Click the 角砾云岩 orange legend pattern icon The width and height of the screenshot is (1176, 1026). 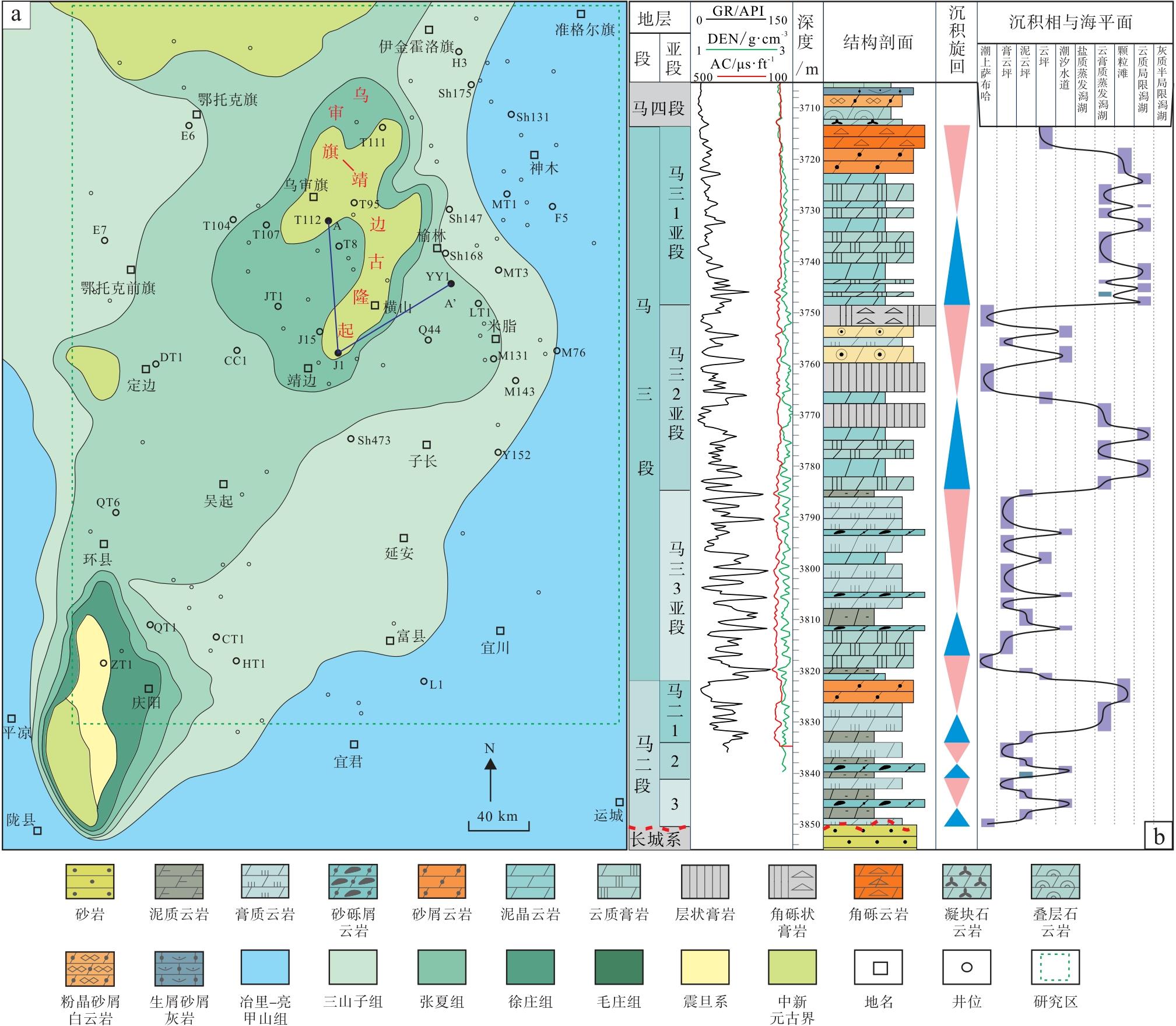click(x=879, y=881)
